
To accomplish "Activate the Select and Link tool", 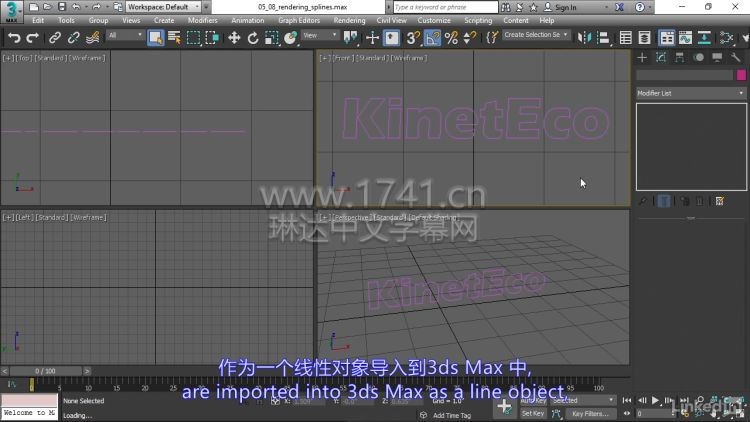I will [x=55, y=37].
